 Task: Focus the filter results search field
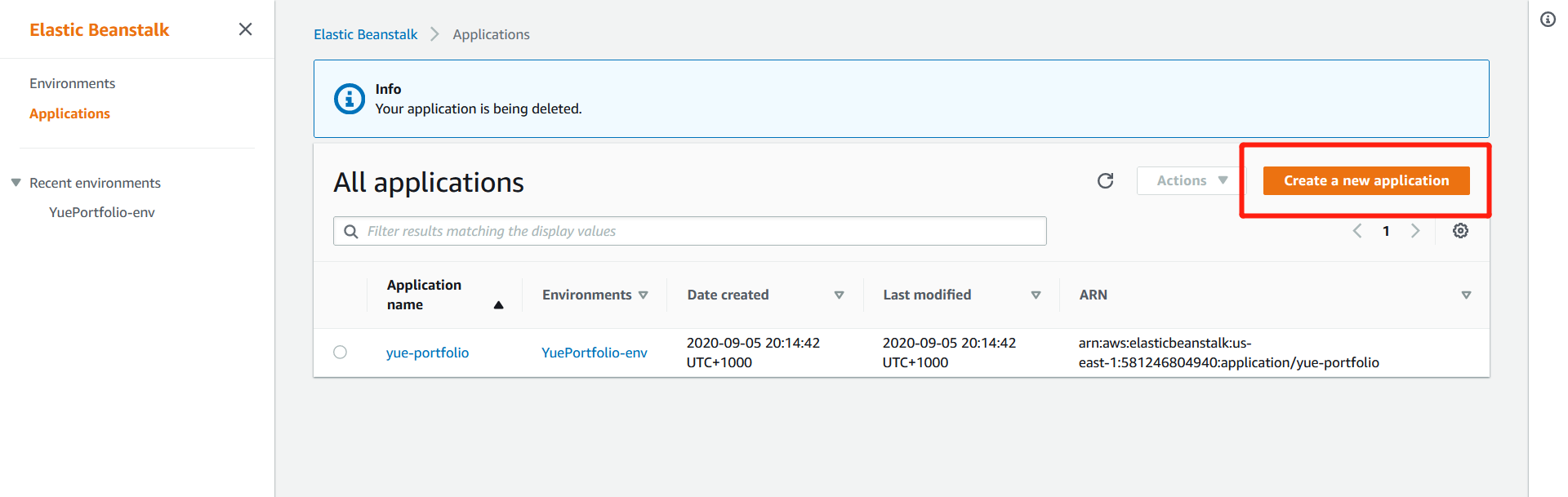690,231
